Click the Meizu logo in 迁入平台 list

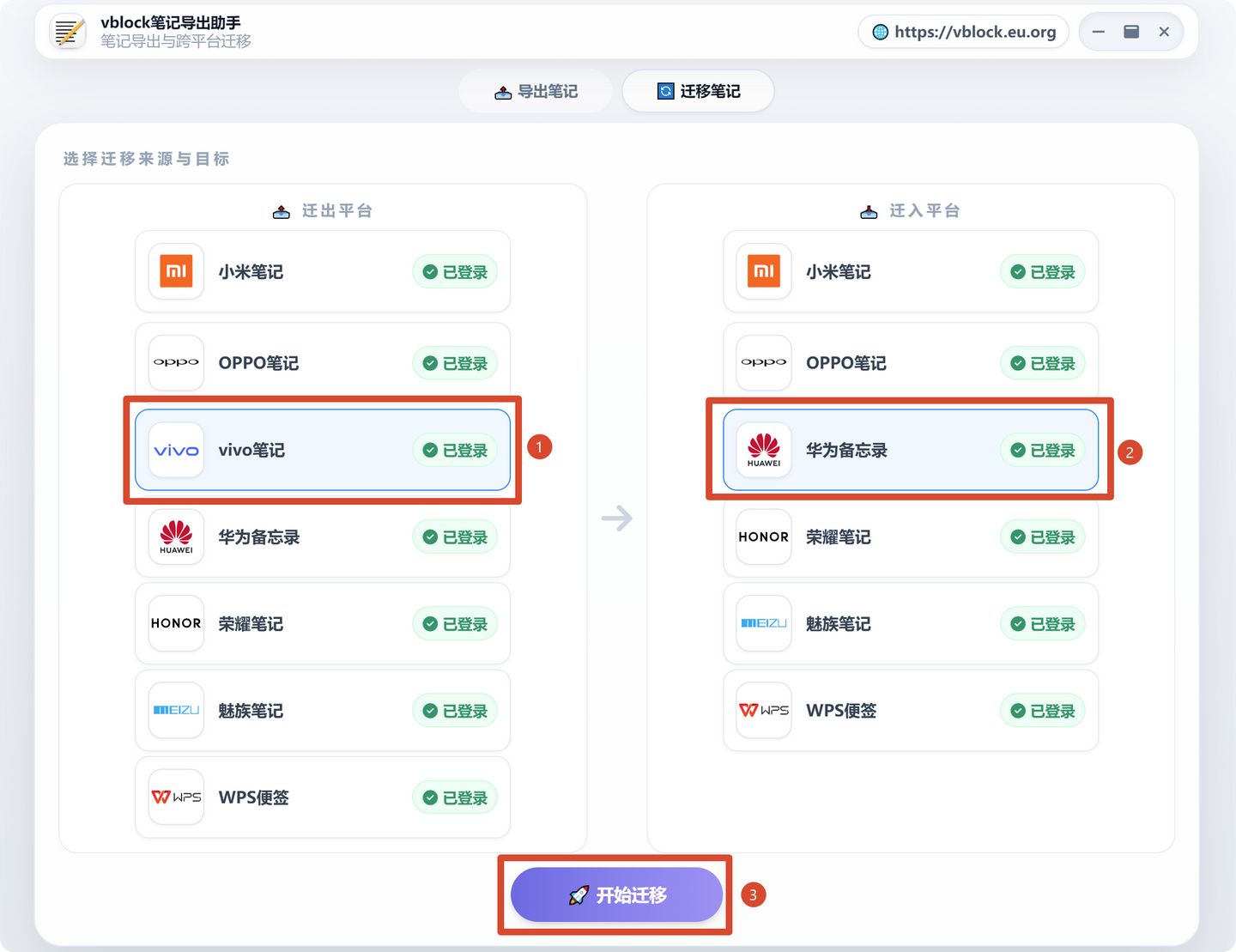(x=764, y=623)
